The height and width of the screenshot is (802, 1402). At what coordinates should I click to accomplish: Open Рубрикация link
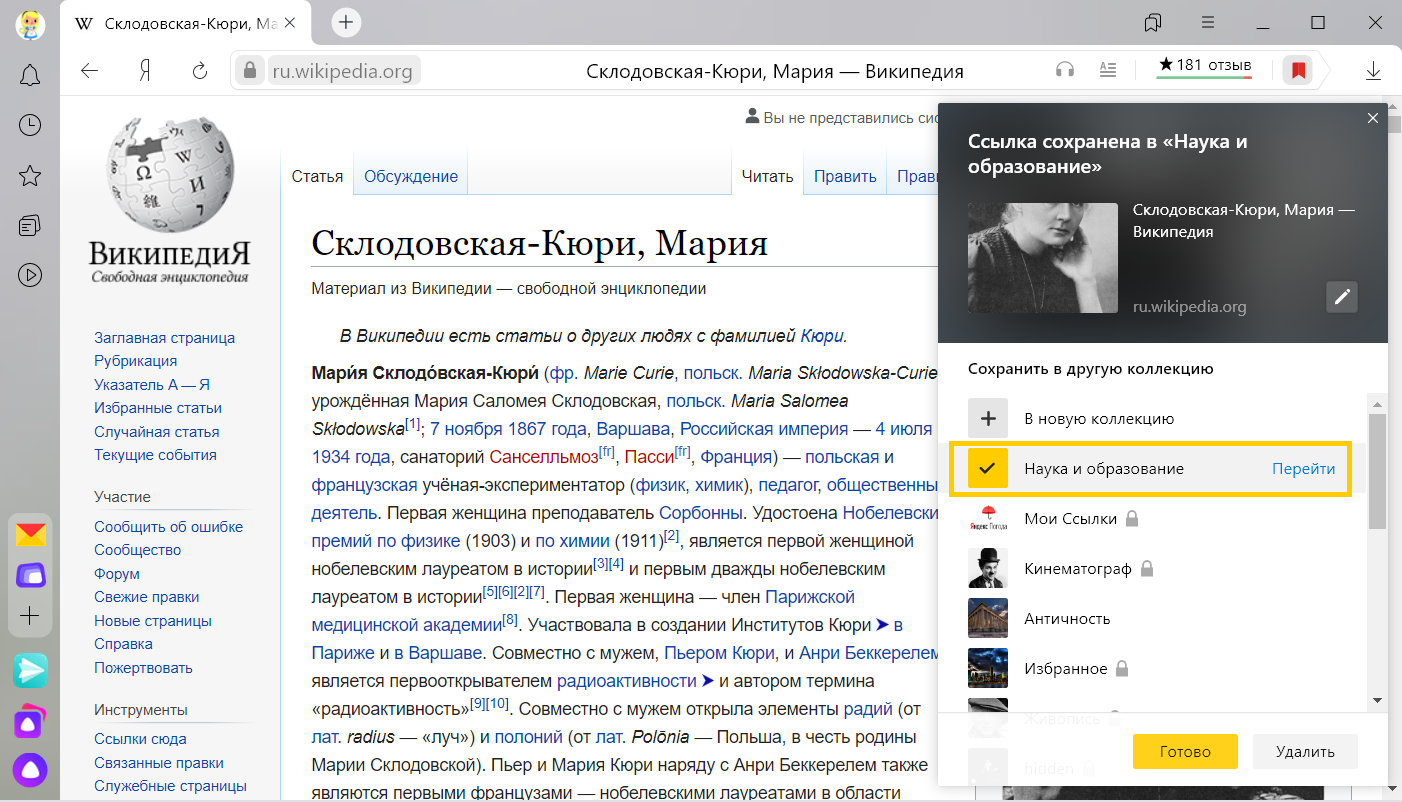pos(136,361)
